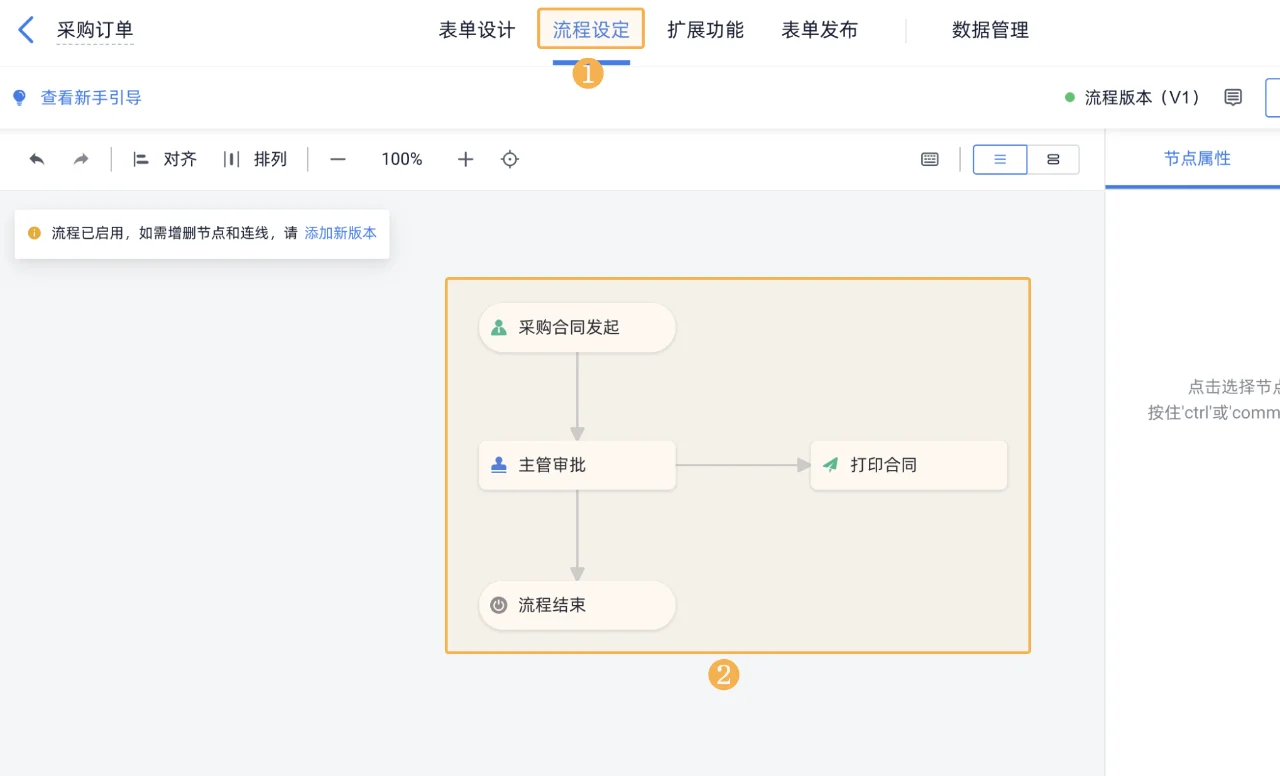Zoom out using the minus icon

(337, 159)
